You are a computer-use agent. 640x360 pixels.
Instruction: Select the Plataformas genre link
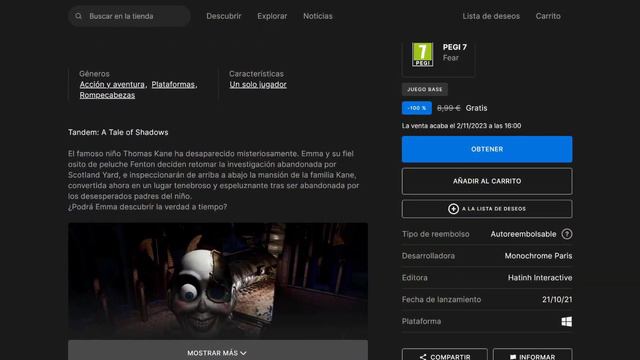[x=173, y=84]
